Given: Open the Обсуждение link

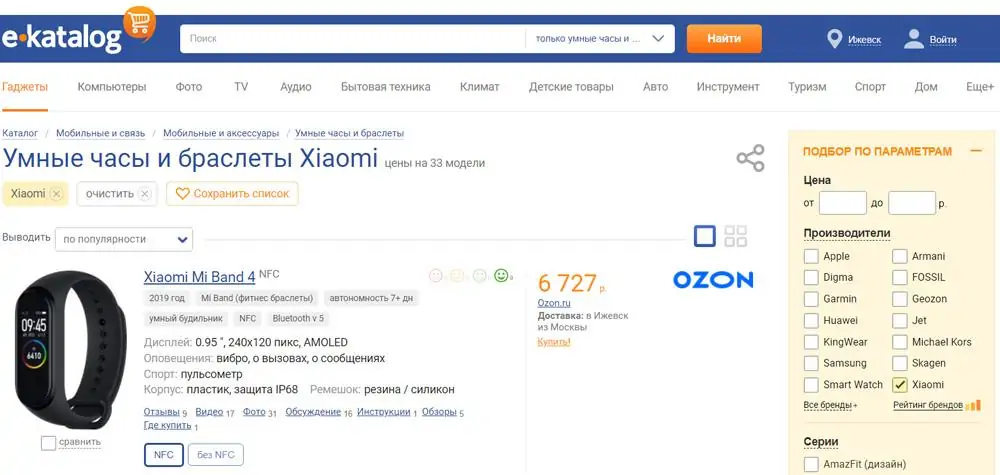Looking at the screenshot, I should point(313,412).
